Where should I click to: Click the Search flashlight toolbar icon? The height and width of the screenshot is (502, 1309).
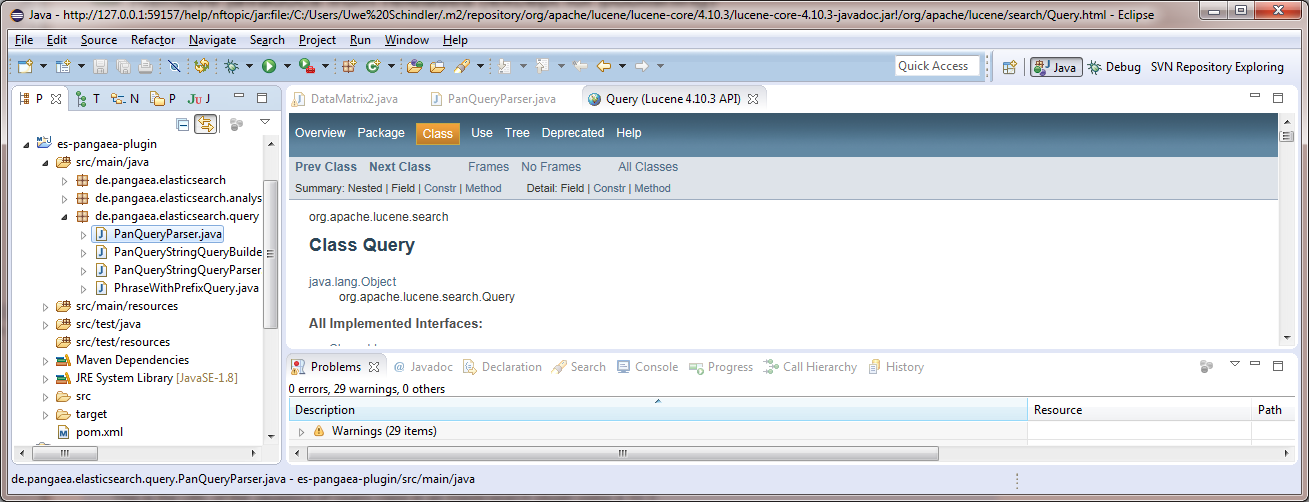461,66
